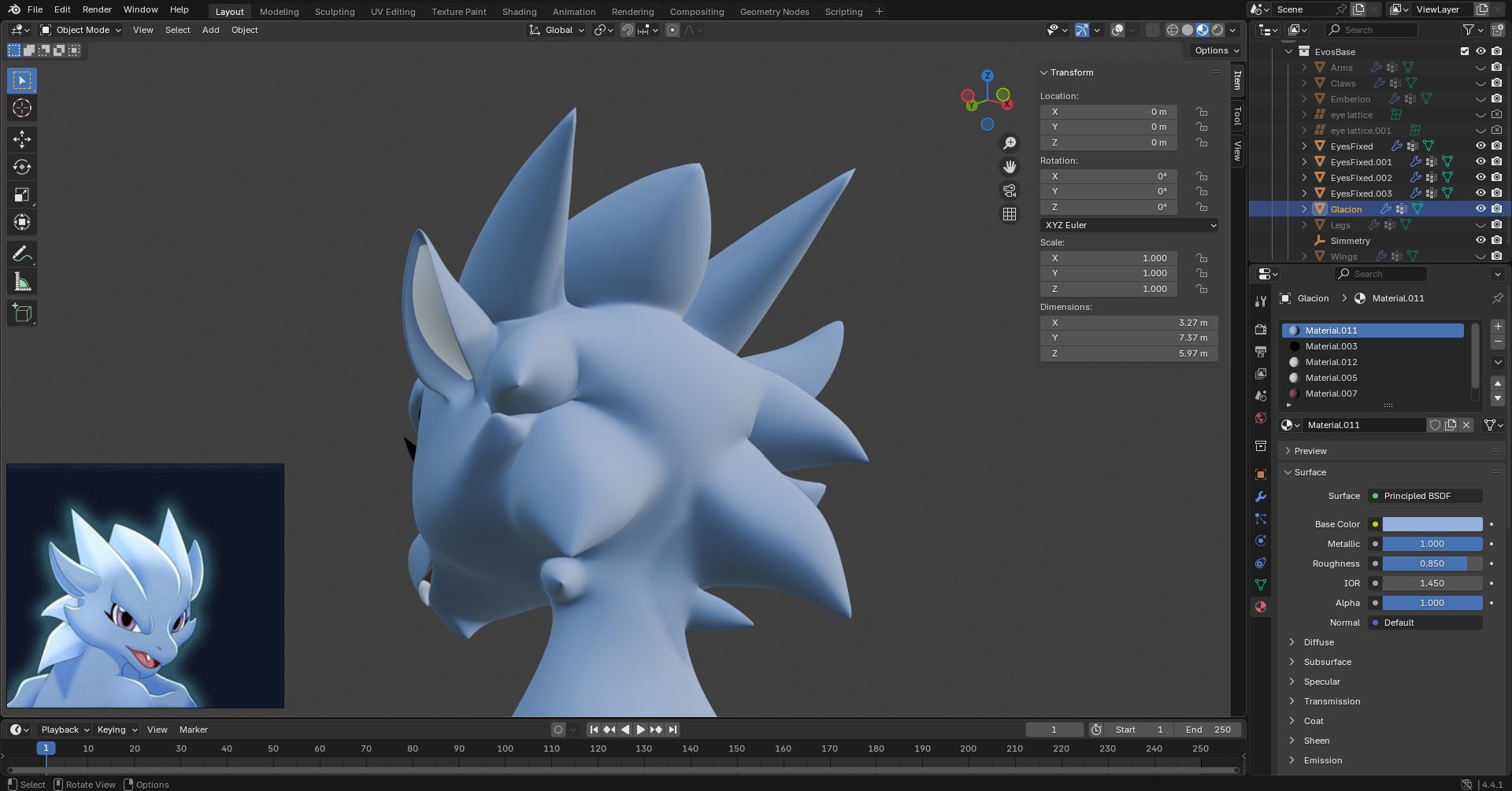The image size is (1512, 791).
Task: Open the Output properties tab
Action: tap(1261, 351)
